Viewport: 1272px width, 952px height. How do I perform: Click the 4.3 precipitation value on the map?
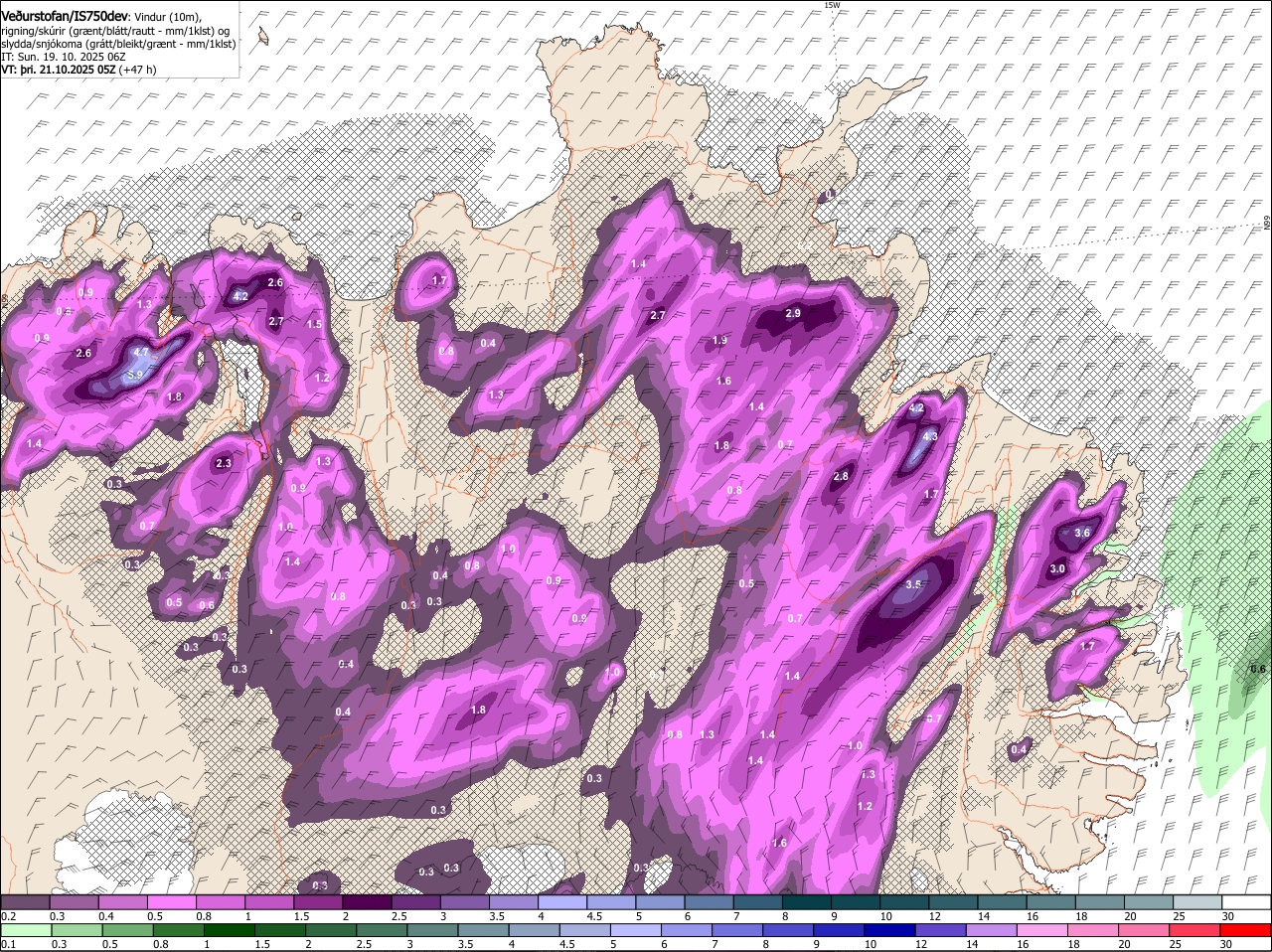coord(930,436)
